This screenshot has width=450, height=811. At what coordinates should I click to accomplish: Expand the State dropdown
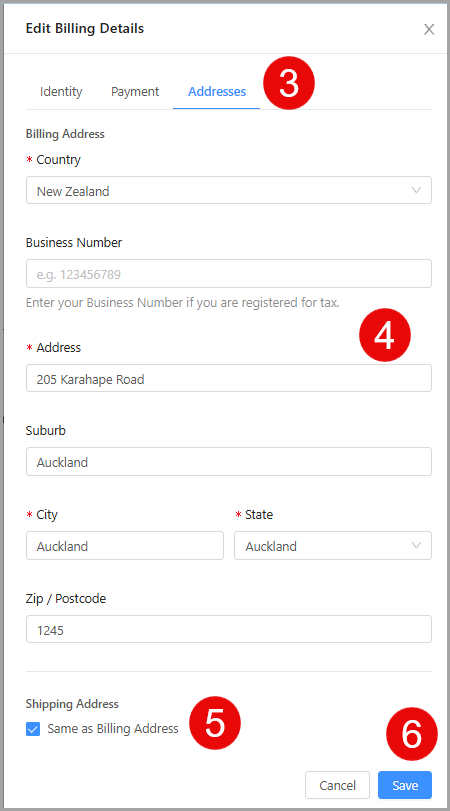[x=333, y=546]
